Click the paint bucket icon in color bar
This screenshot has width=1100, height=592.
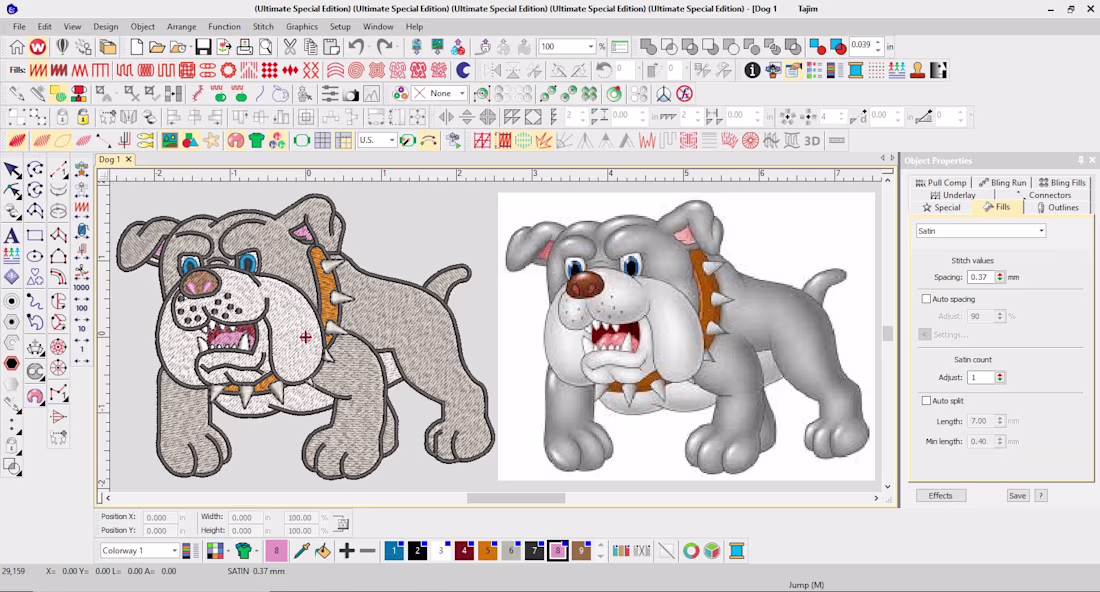point(323,551)
